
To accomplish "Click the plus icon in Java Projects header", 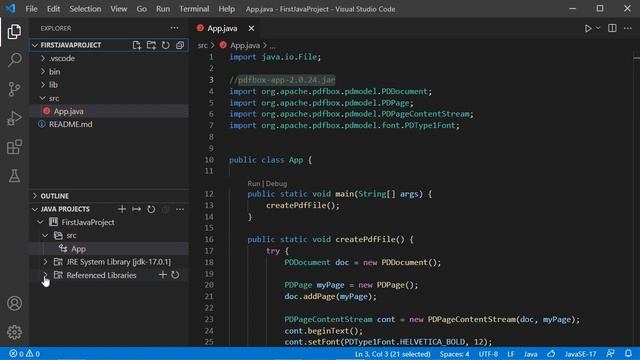I will pyautogui.click(x=122, y=209).
